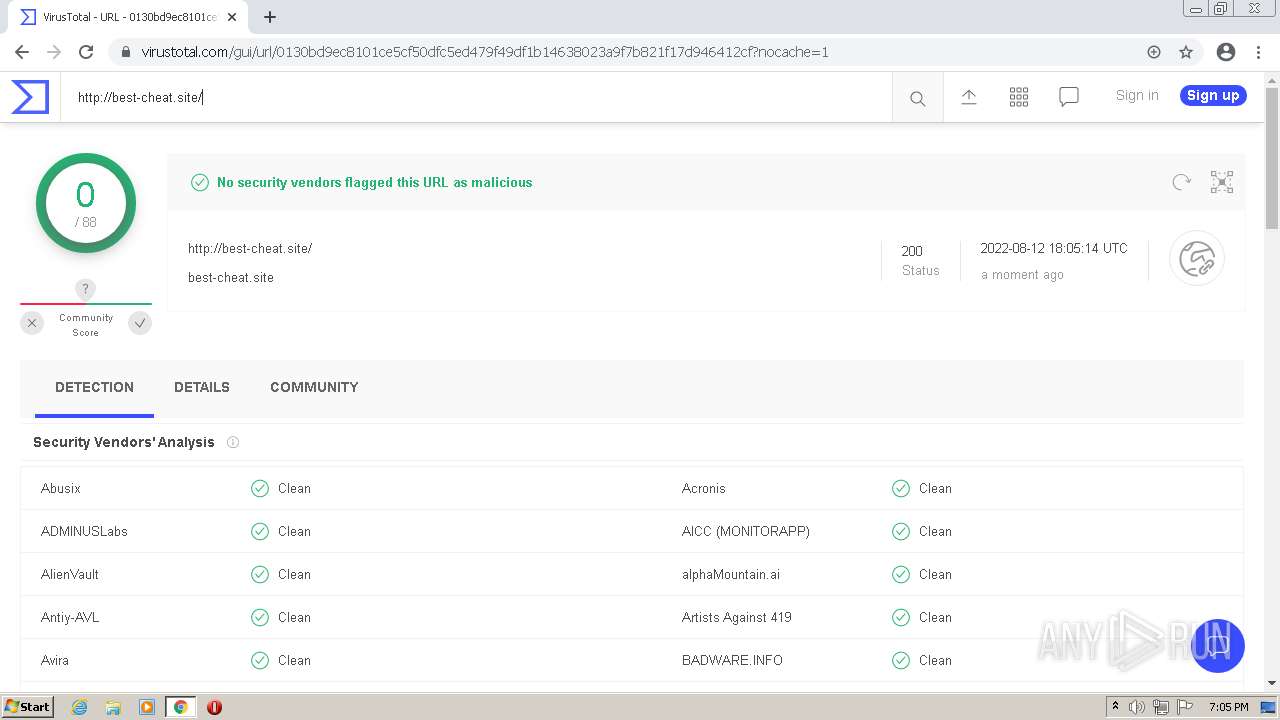Click the action center flag tray icon
The image size is (1280, 720).
[1185, 707]
